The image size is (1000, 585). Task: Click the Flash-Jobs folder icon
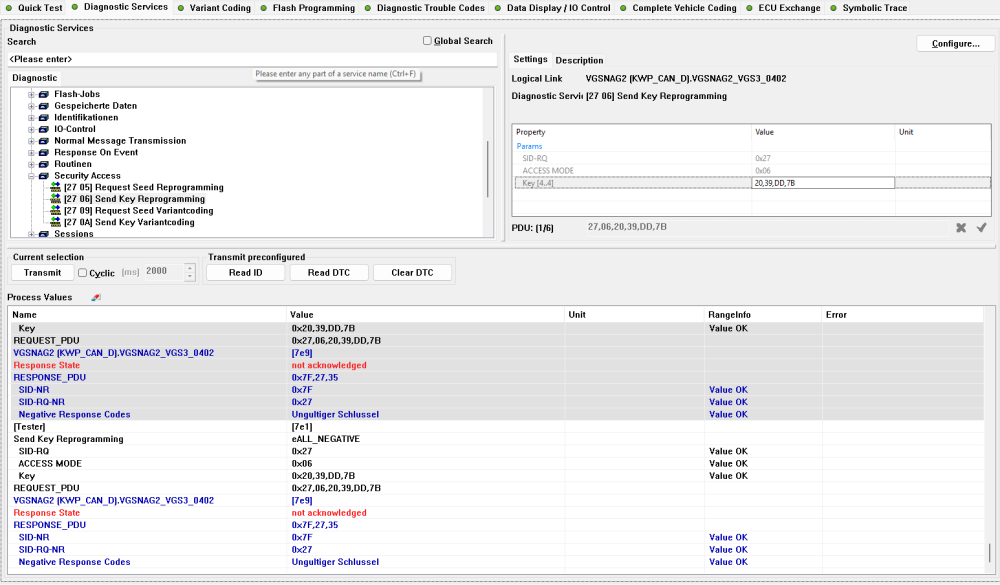(44, 94)
